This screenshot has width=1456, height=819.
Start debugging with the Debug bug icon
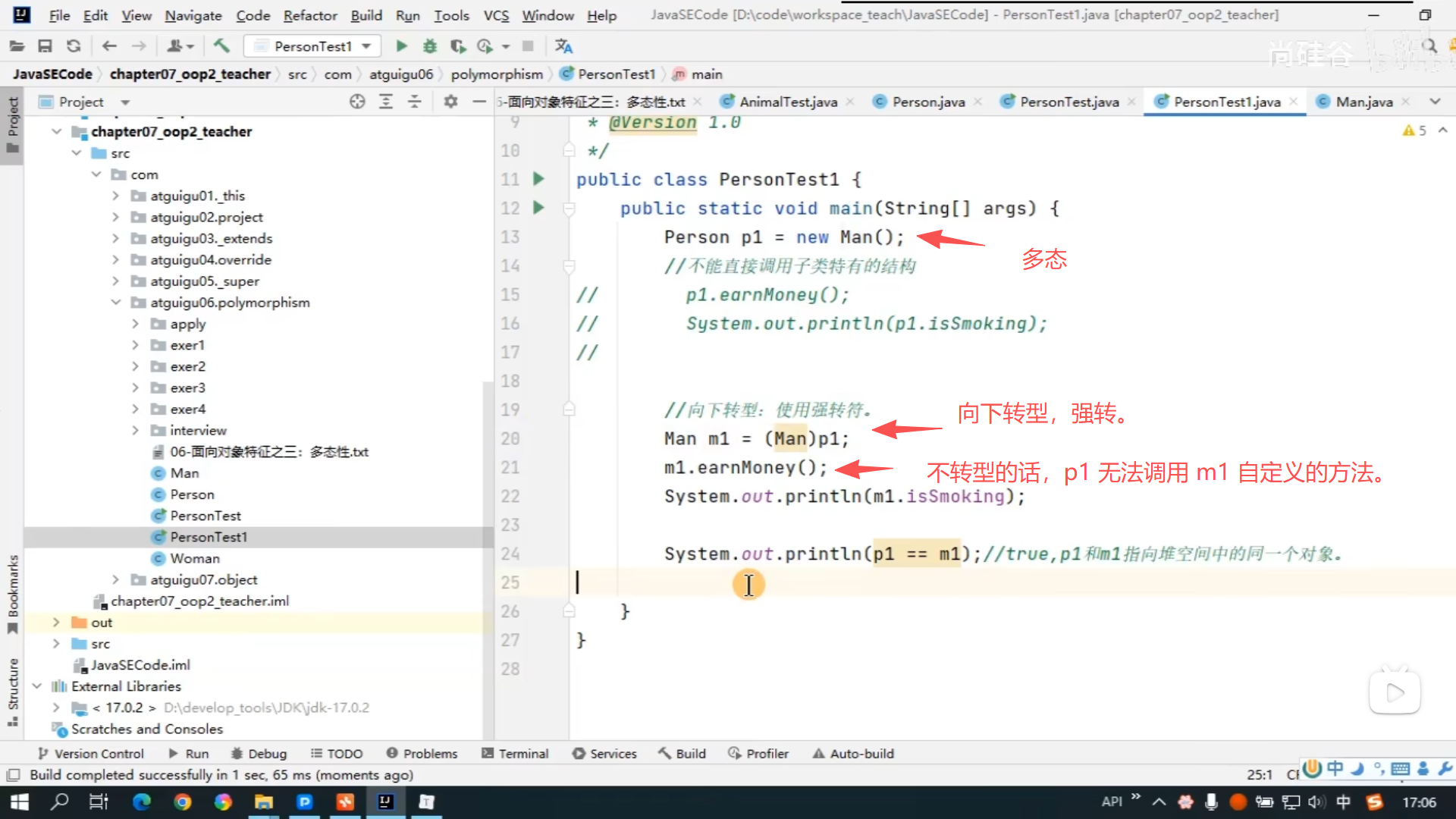click(x=430, y=46)
